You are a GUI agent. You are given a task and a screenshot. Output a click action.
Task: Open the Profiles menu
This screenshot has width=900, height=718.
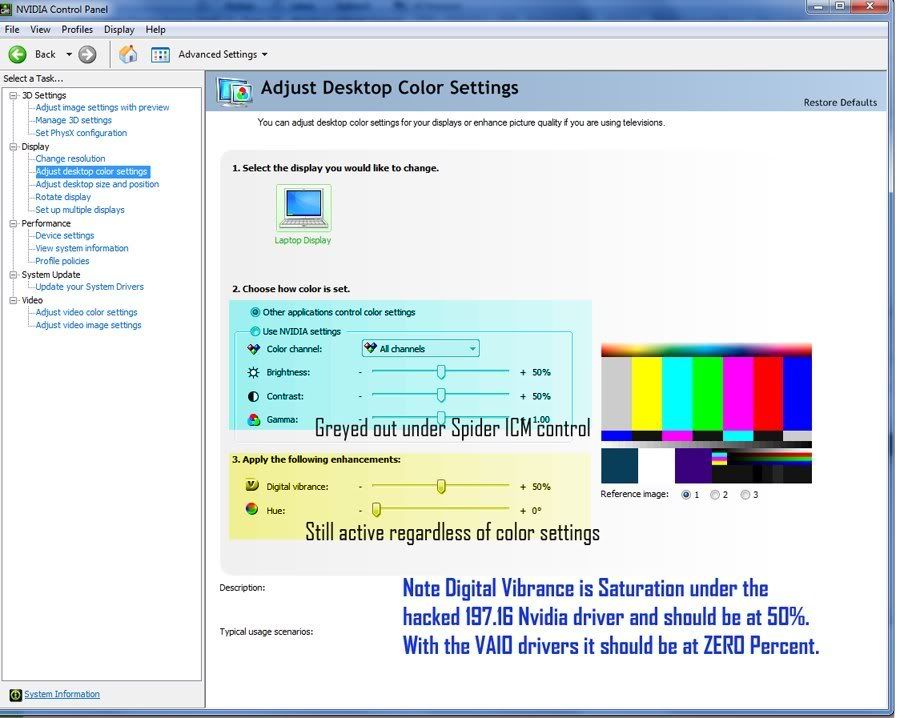tap(77, 29)
